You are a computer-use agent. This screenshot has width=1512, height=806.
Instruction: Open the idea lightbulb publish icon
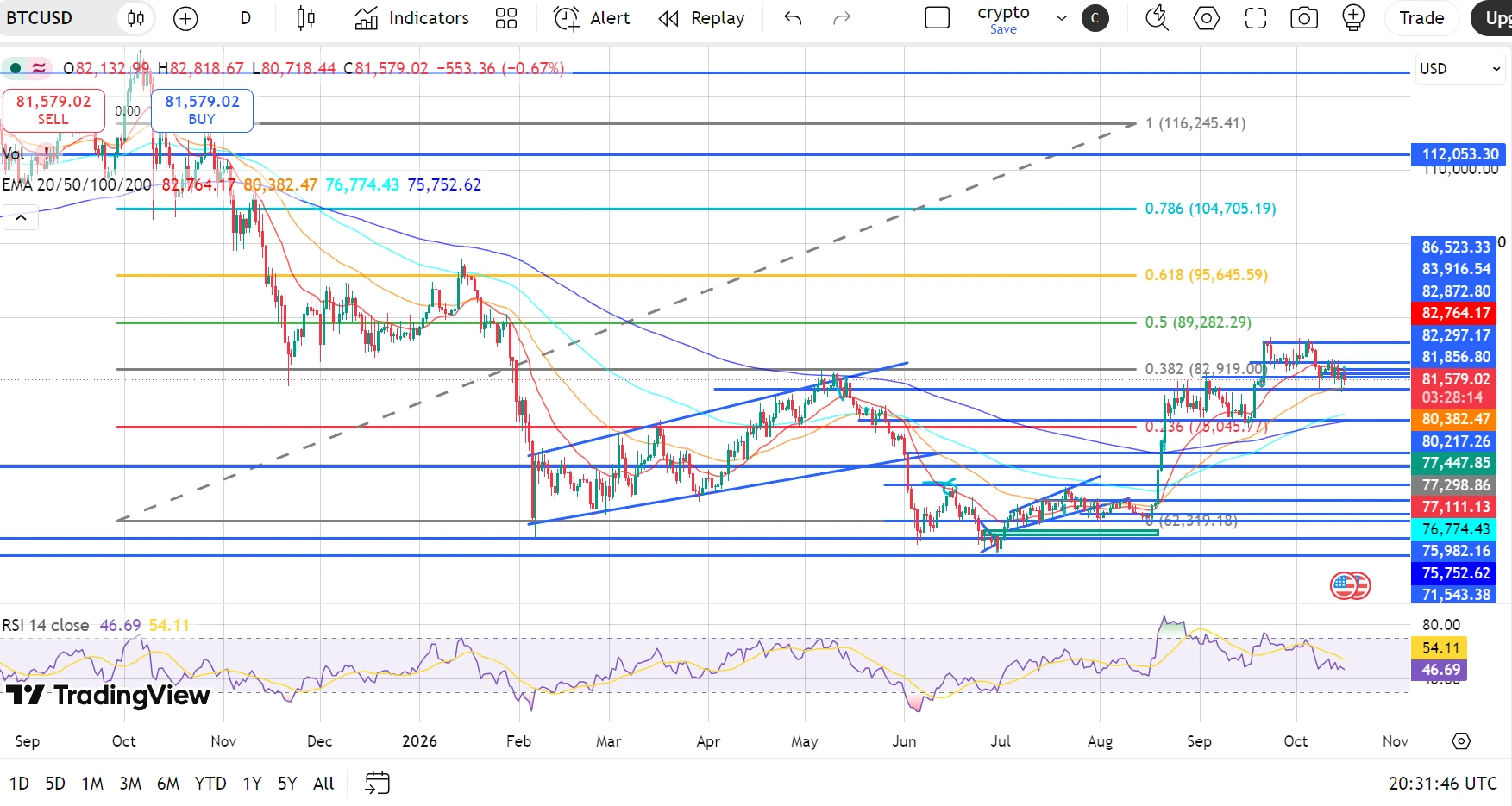[x=1353, y=18]
